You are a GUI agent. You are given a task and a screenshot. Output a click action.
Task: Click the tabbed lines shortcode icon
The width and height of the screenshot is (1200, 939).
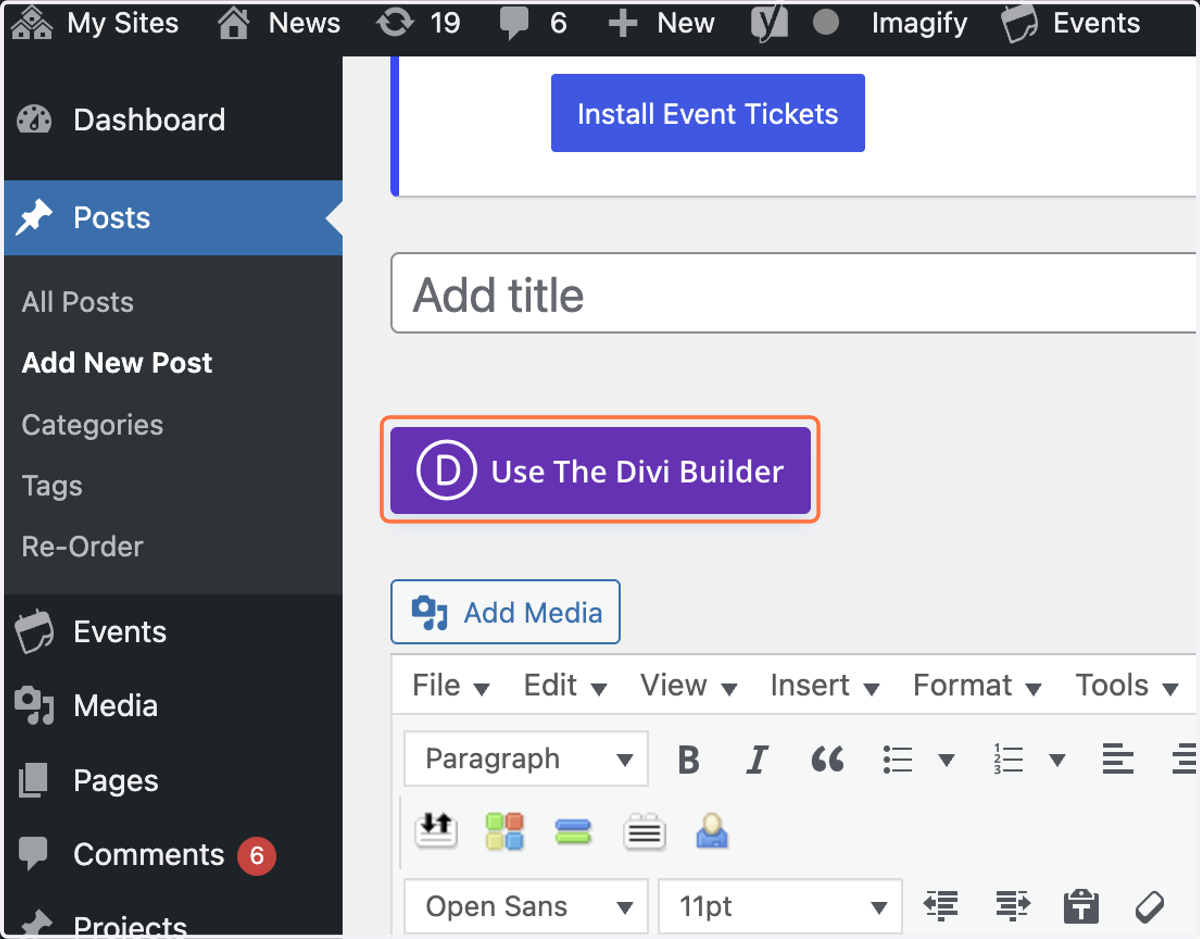click(644, 831)
